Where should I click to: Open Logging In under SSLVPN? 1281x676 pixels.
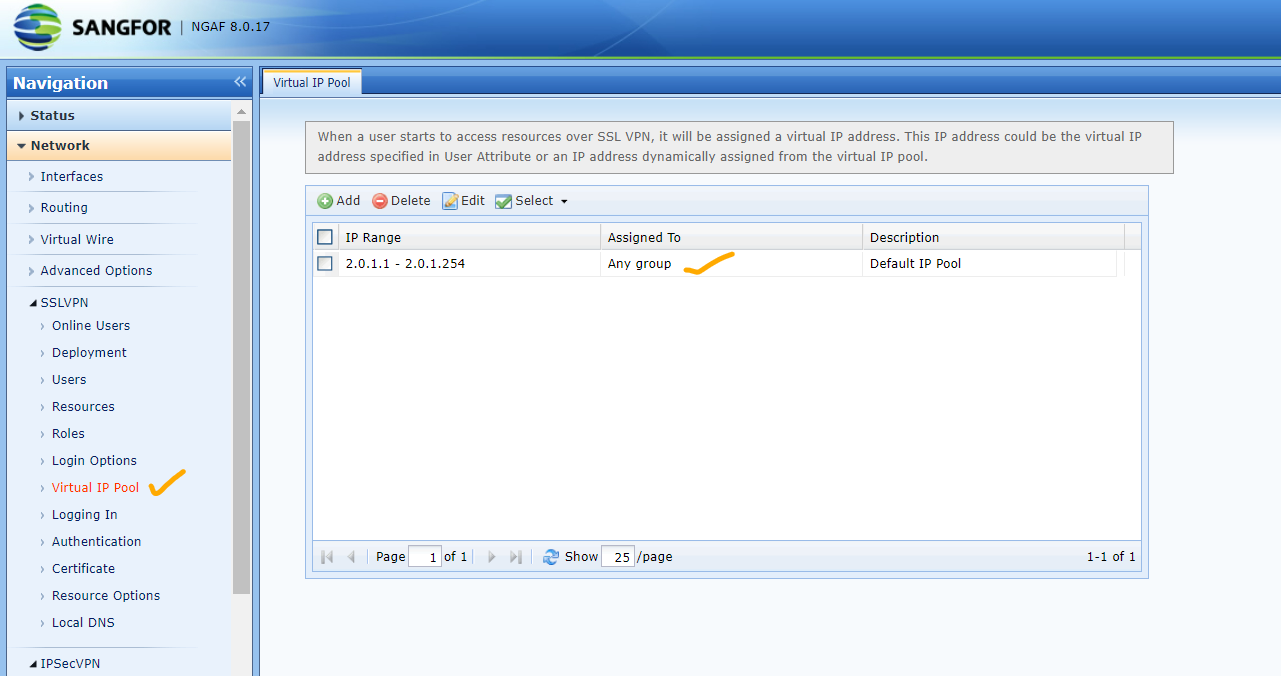[84, 515]
